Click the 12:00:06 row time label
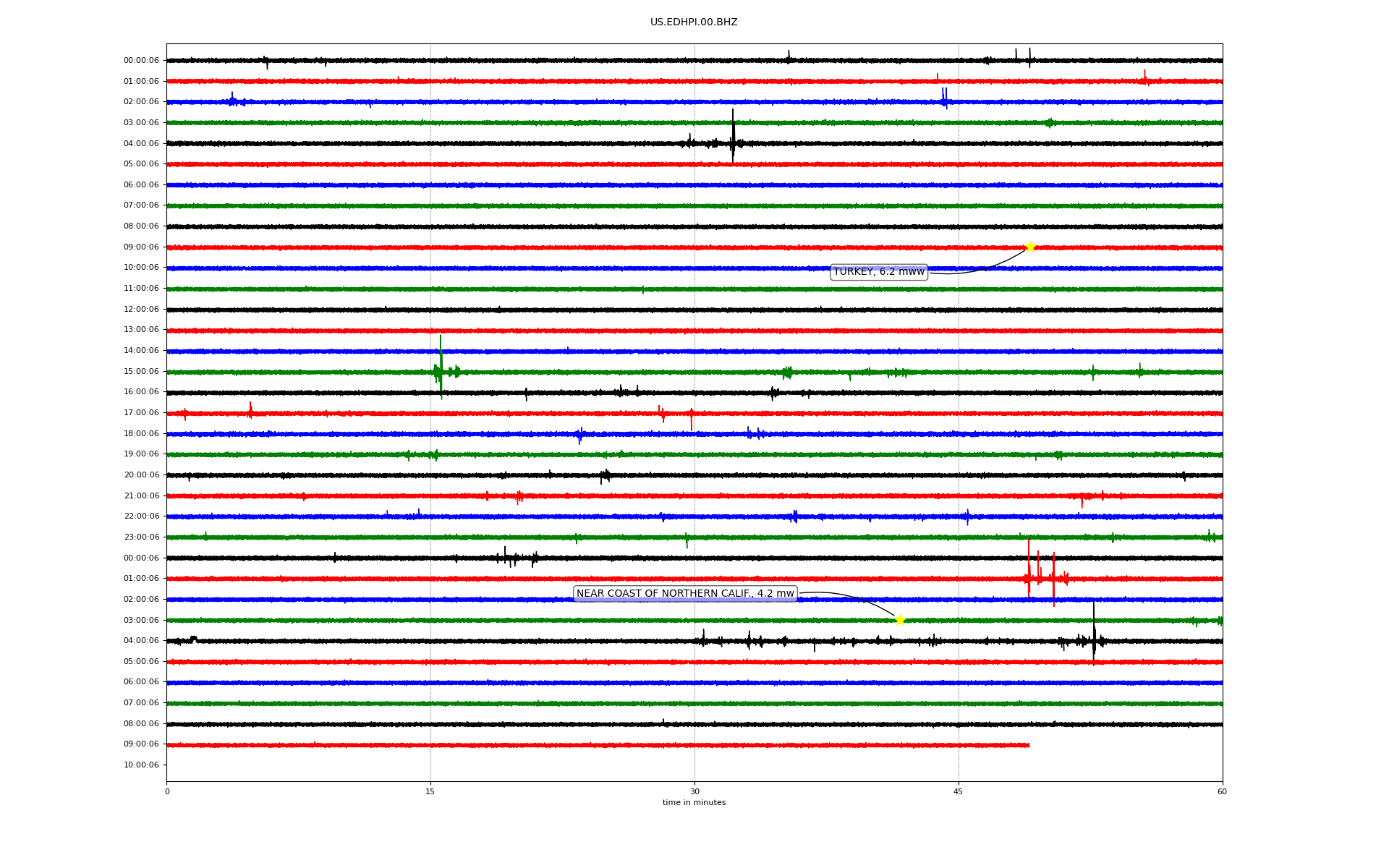This screenshot has height=868, width=1389. [141, 310]
